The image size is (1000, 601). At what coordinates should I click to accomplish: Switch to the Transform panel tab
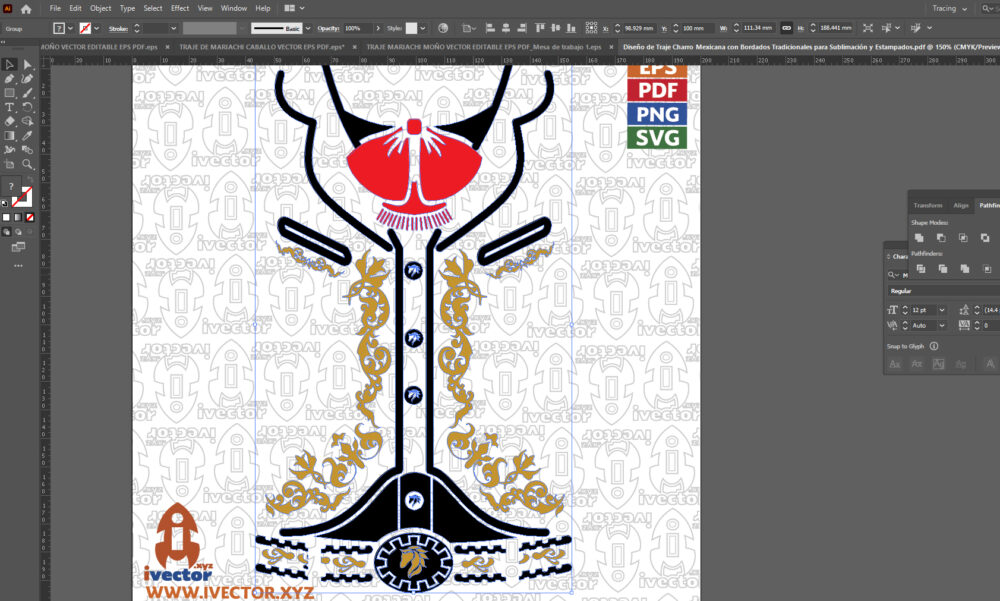pyautogui.click(x=927, y=205)
